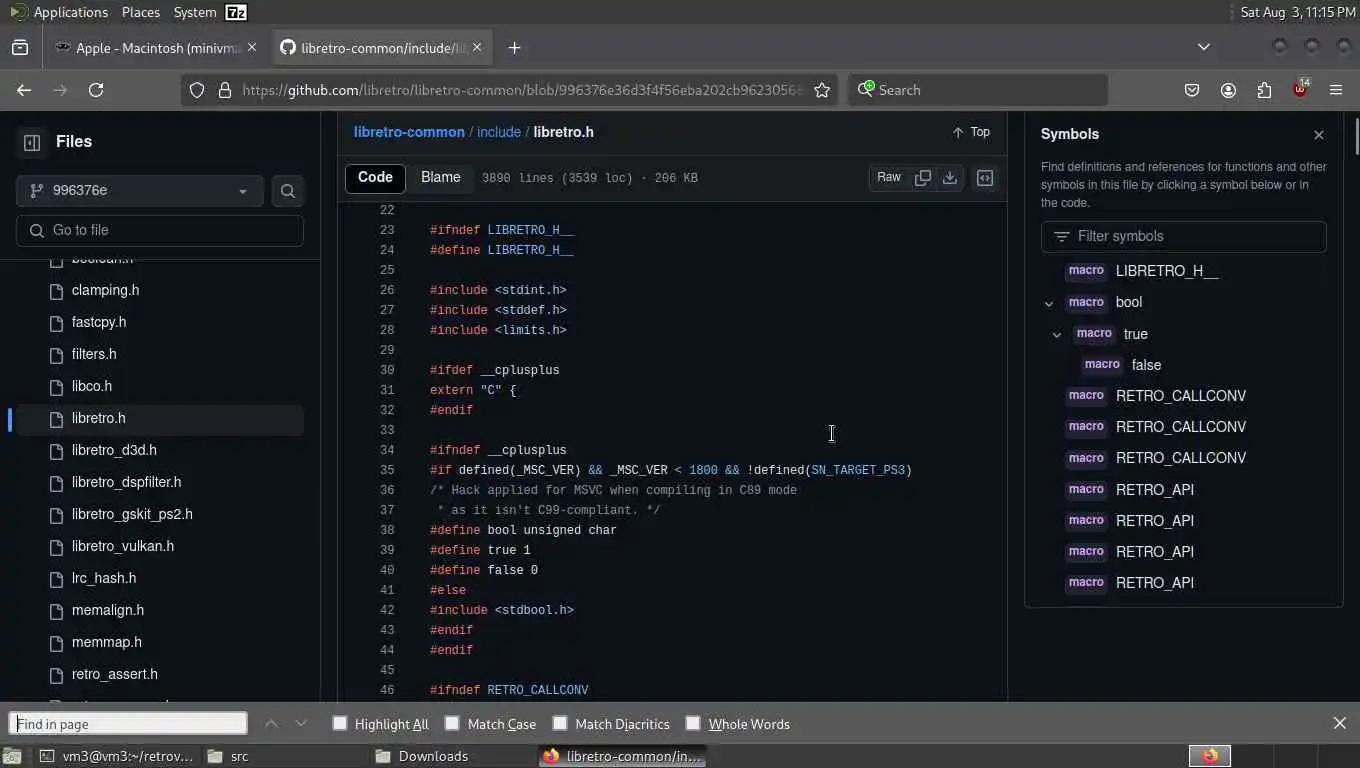1360x768 pixels.
Task: Open the 996376e branch dropdown
Action: (140, 191)
